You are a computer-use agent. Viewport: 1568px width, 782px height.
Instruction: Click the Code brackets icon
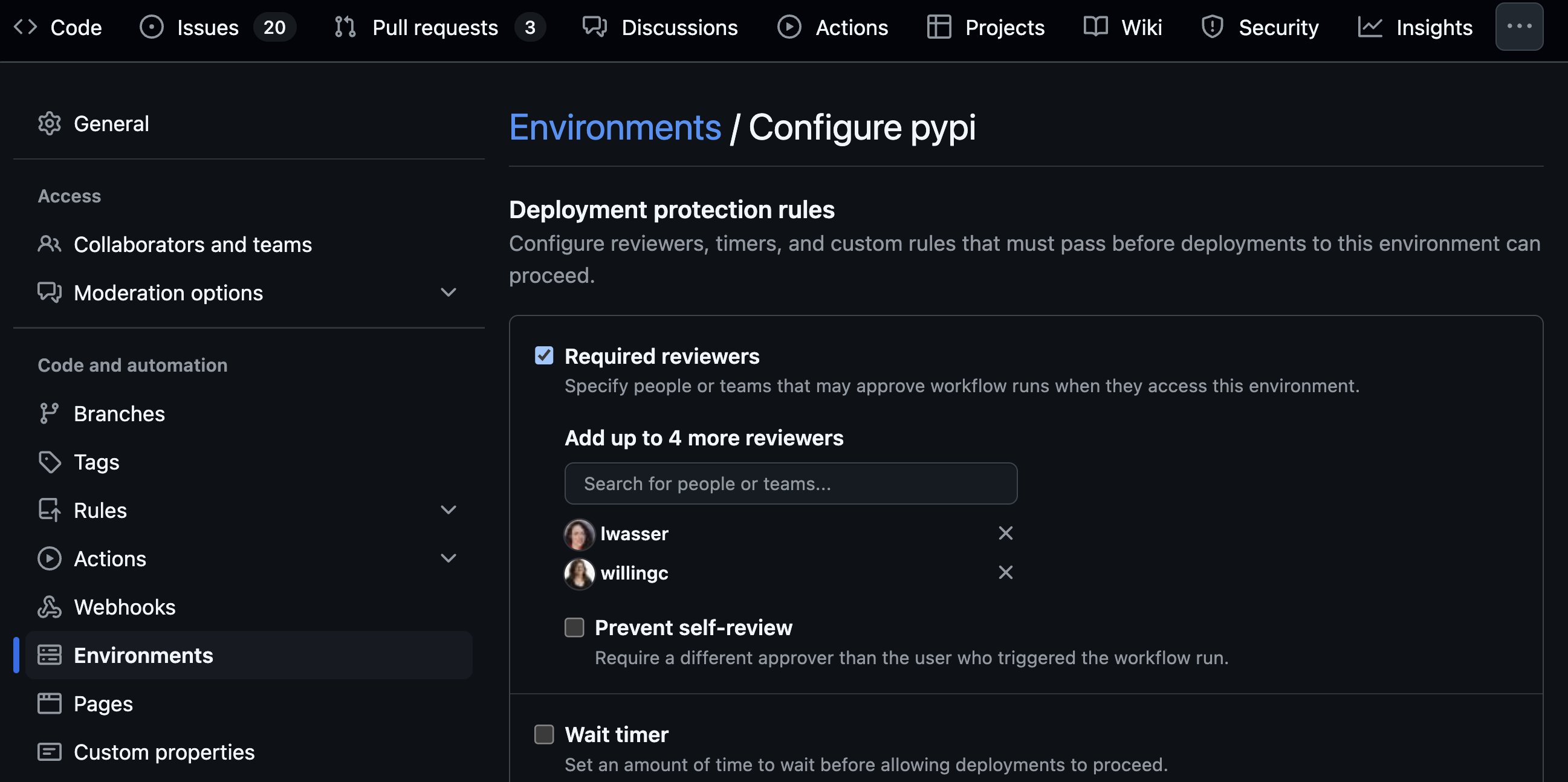[25, 27]
